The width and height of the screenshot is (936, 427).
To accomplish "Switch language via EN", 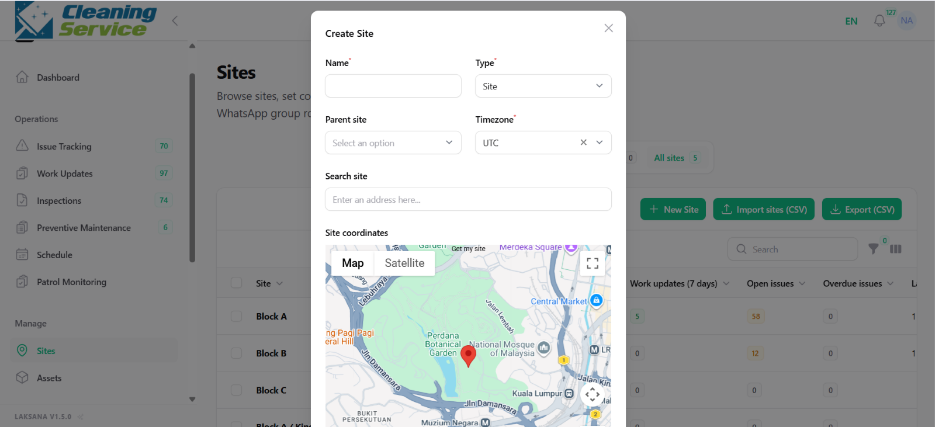I will (851, 21).
